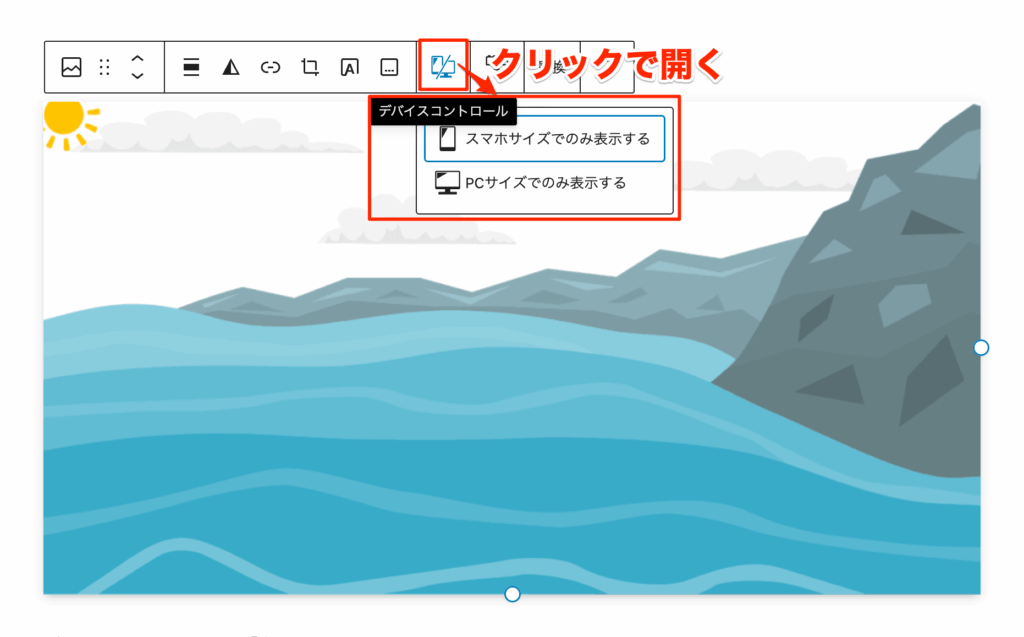Click the six-dot drag handle
This screenshot has width=1024, height=637.
pos(104,67)
